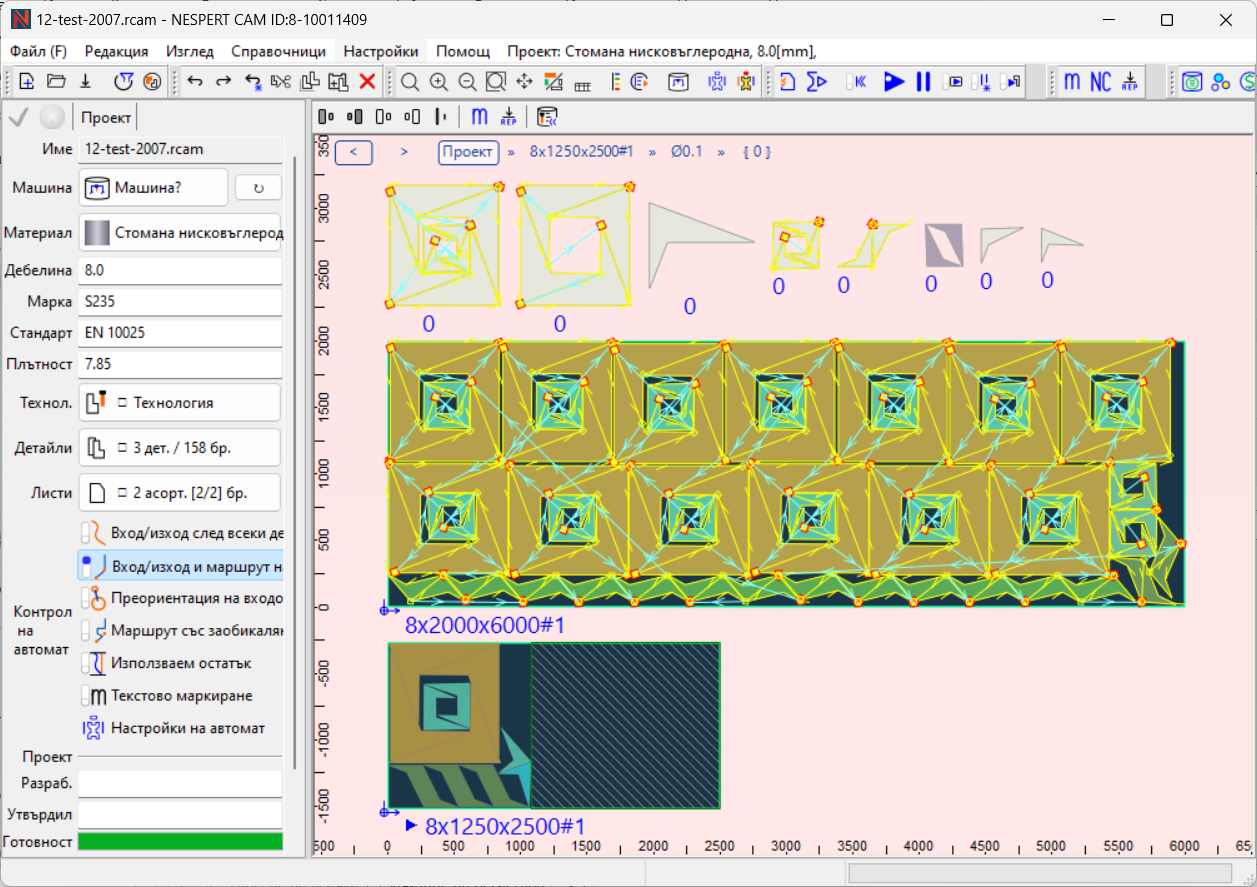The image size is (1257, 887).
Task: Open file using the folder icon
Action: click(x=56, y=82)
